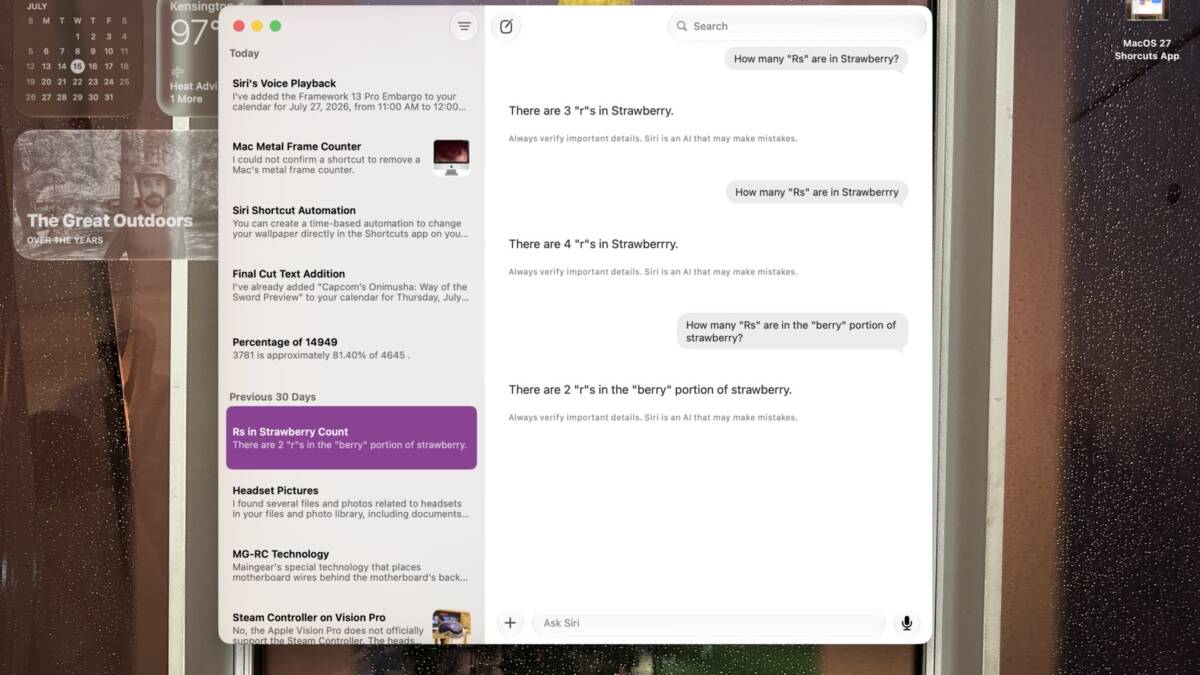Open Headset Pictures conversation
The height and width of the screenshot is (675, 1200).
(x=351, y=502)
